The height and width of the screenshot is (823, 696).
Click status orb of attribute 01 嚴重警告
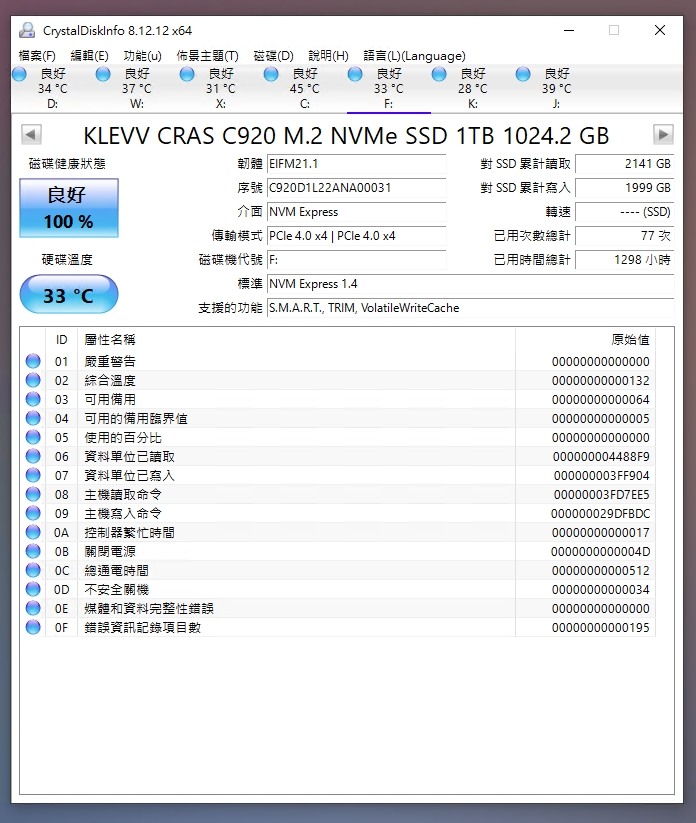pyautogui.click(x=33, y=361)
